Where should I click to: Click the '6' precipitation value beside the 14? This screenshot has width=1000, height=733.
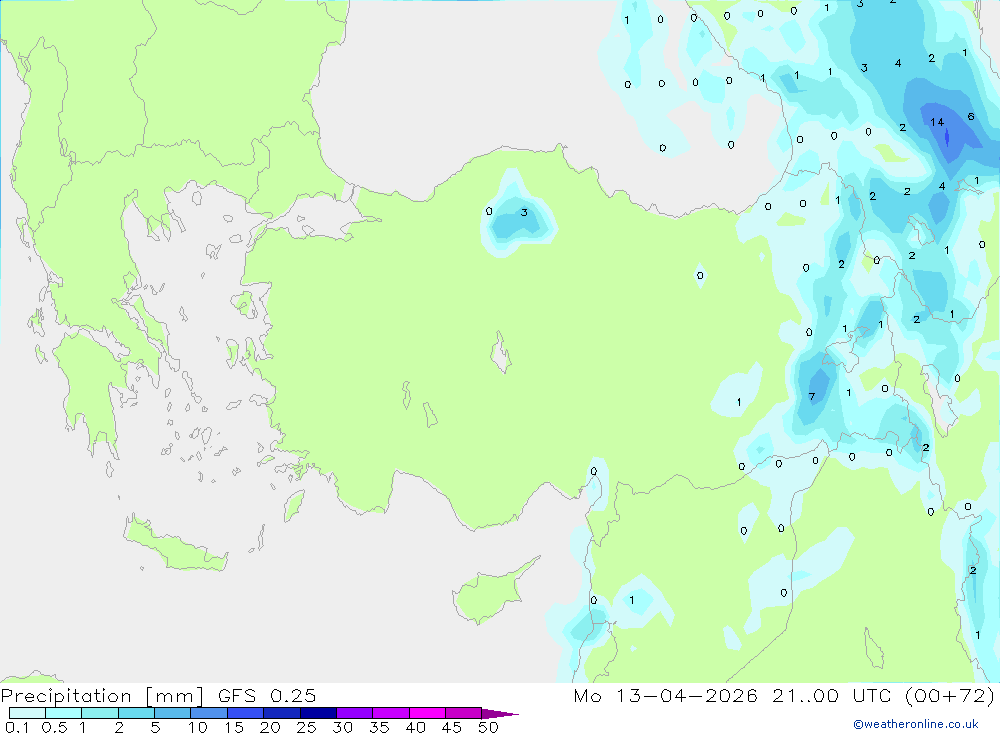971,116
